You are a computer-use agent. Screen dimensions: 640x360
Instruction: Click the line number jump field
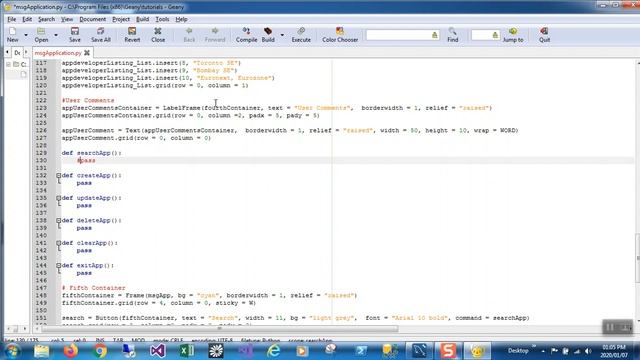[482, 35]
